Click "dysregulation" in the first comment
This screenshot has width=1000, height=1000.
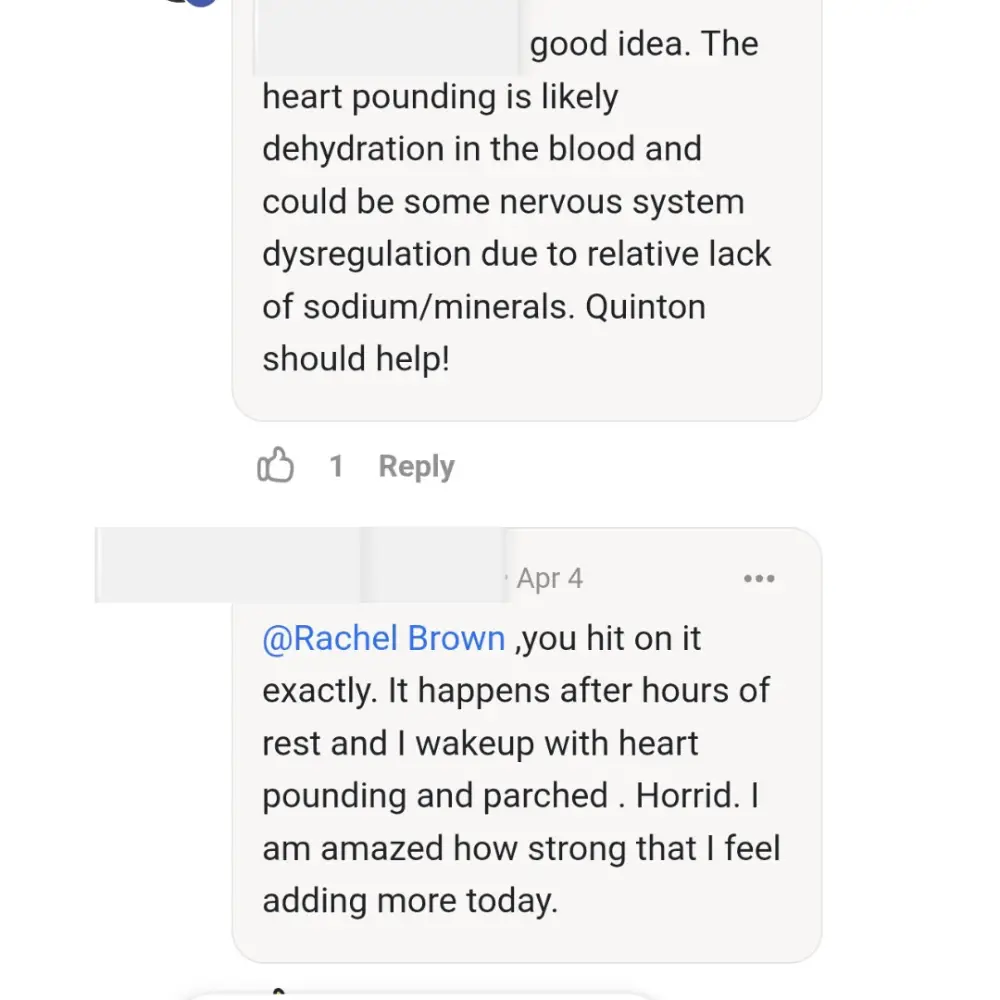click(x=366, y=254)
